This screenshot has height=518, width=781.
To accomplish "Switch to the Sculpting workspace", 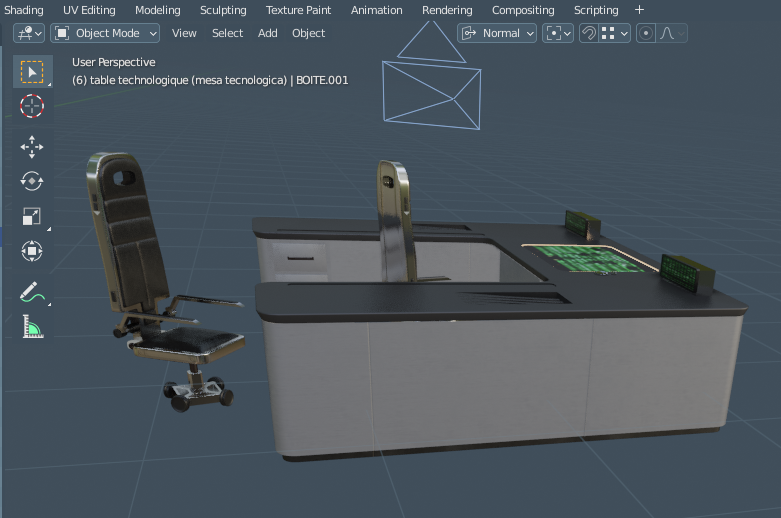I will (x=223, y=10).
